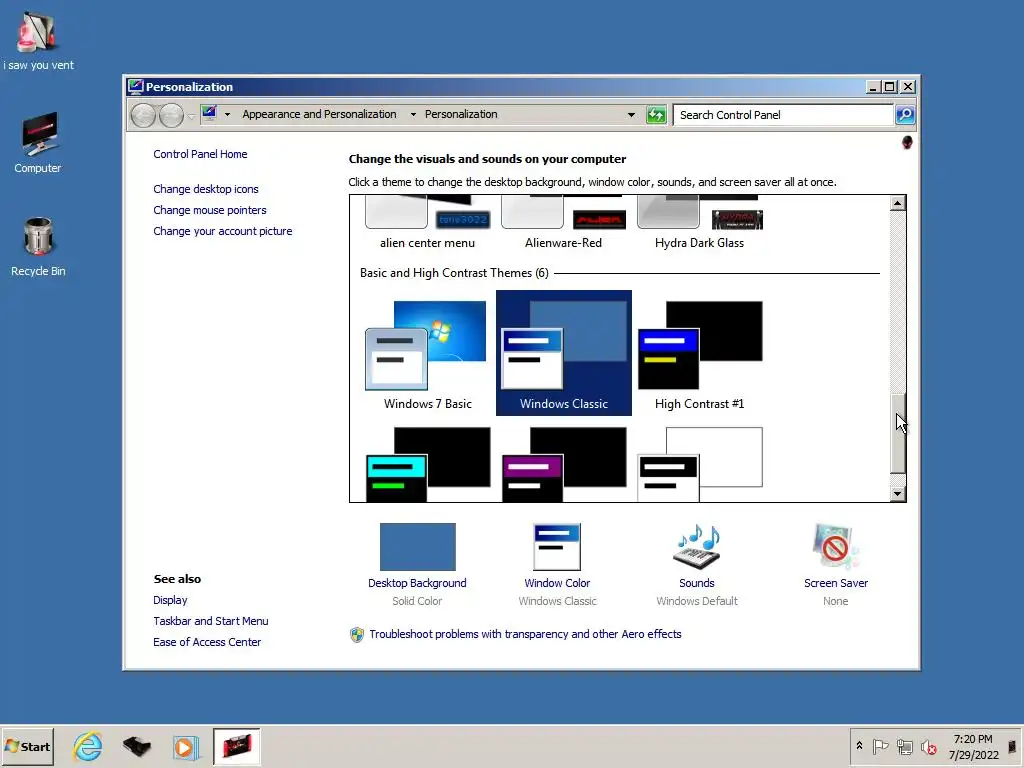Select the cyan and green high contrast theme
This screenshot has width=1024, height=768.
428,464
